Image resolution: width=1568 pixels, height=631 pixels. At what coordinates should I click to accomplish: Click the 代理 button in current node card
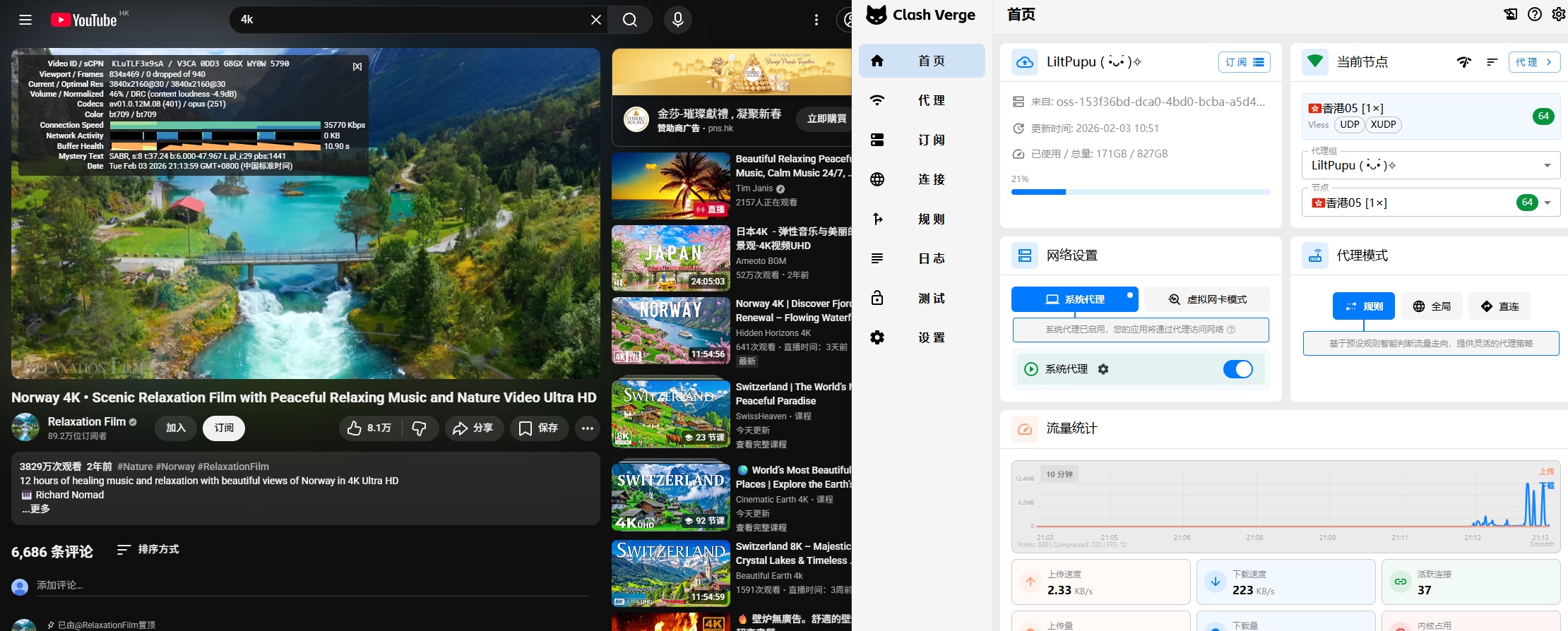1533,62
